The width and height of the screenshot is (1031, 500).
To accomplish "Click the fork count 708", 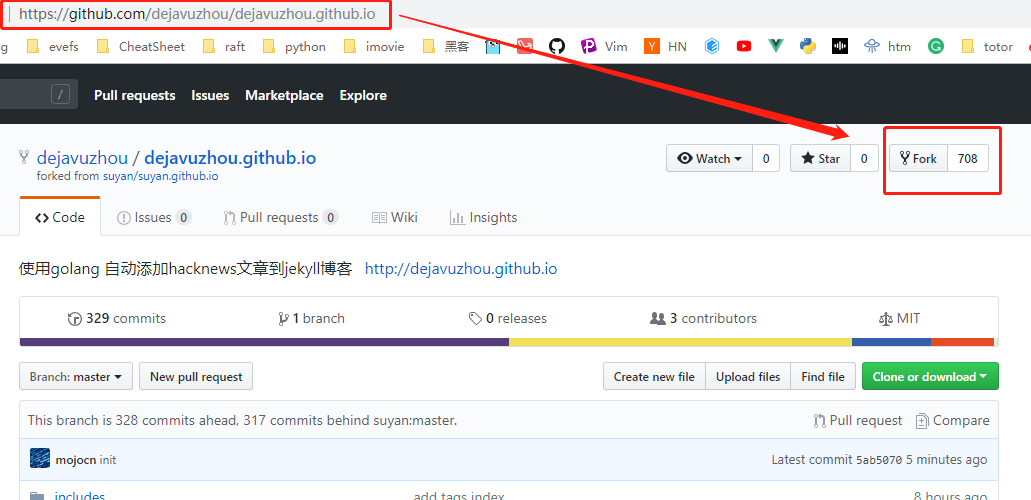I will click(x=967, y=159).
